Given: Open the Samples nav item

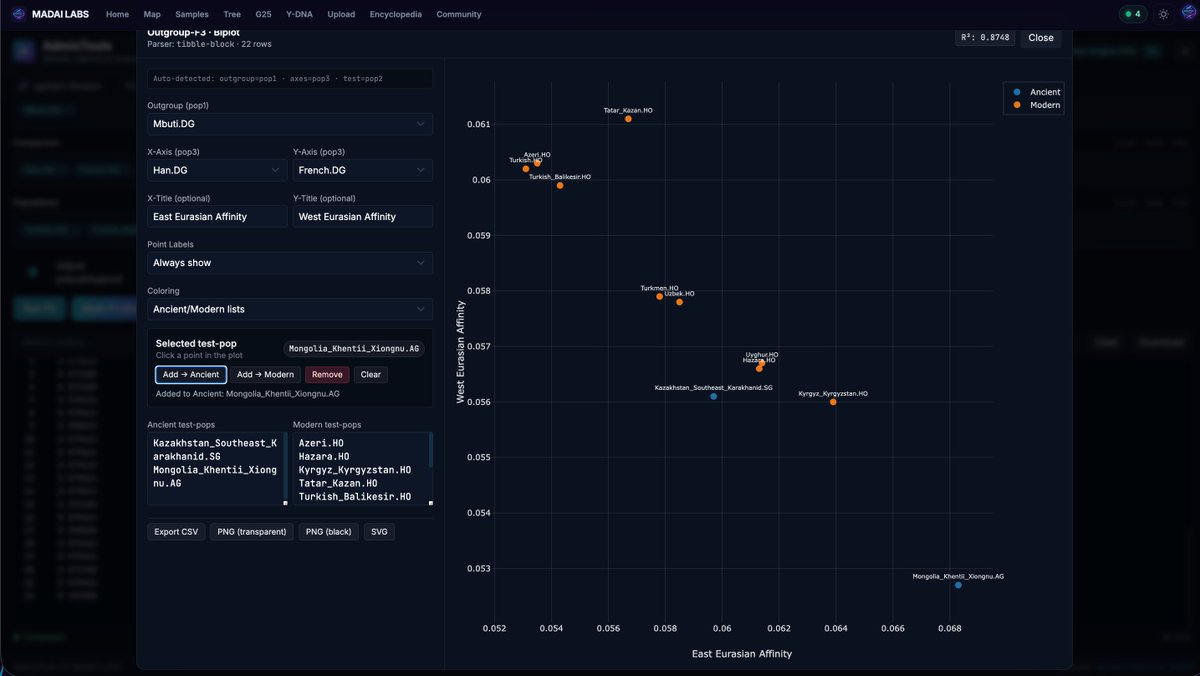Looking at the screenshot, I should (192, 14).
